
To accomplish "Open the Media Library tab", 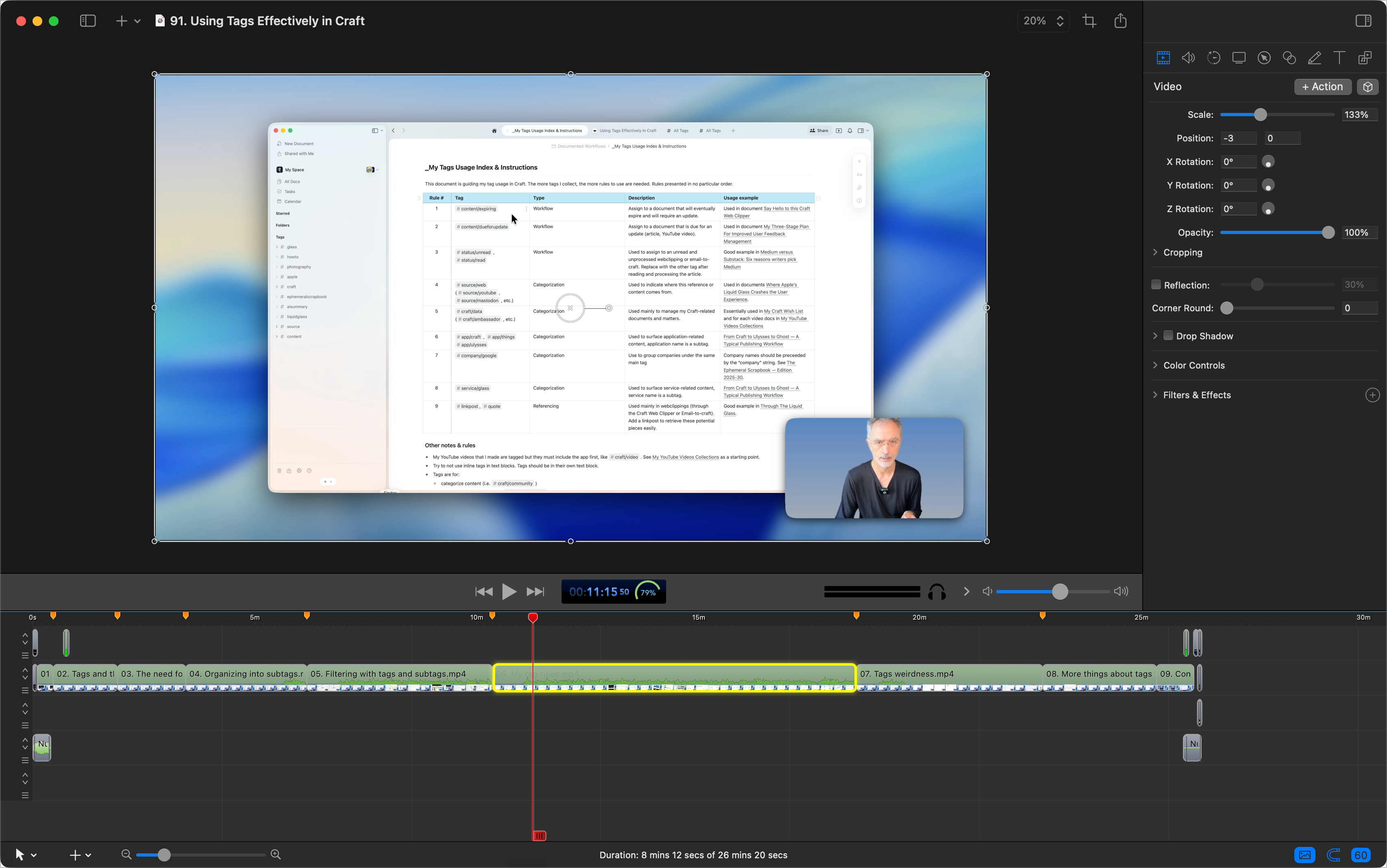I will coord(1365,57).
